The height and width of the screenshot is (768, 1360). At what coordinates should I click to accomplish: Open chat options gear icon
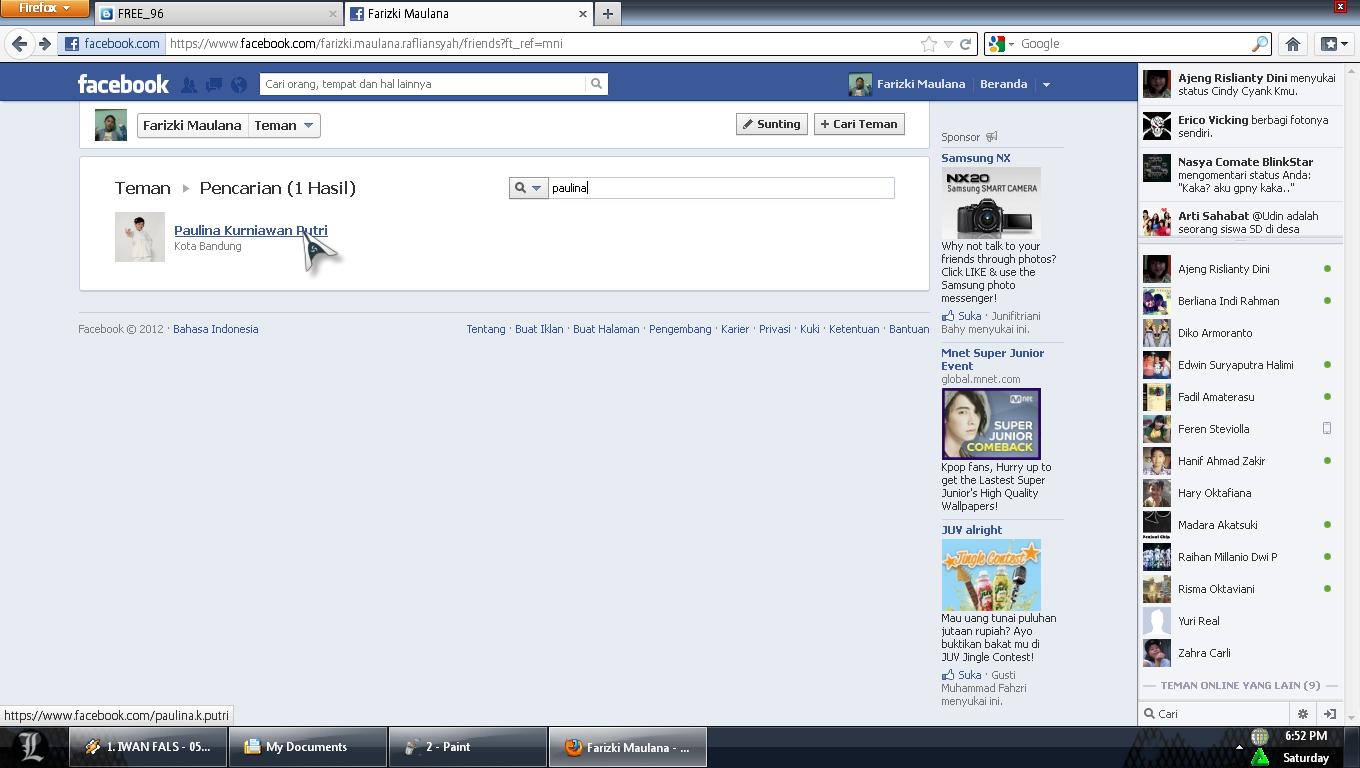(1302, 714)
